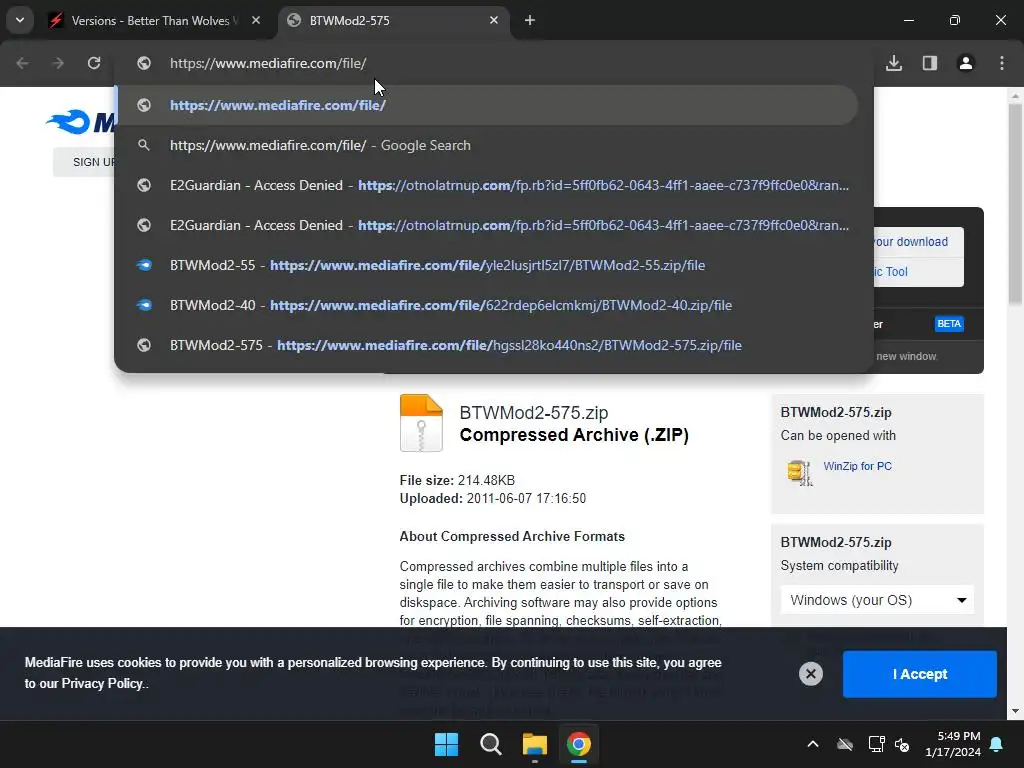Open File Explorer from taskbar
This screenshot has width=1024, height=768.
coord(535,744)
